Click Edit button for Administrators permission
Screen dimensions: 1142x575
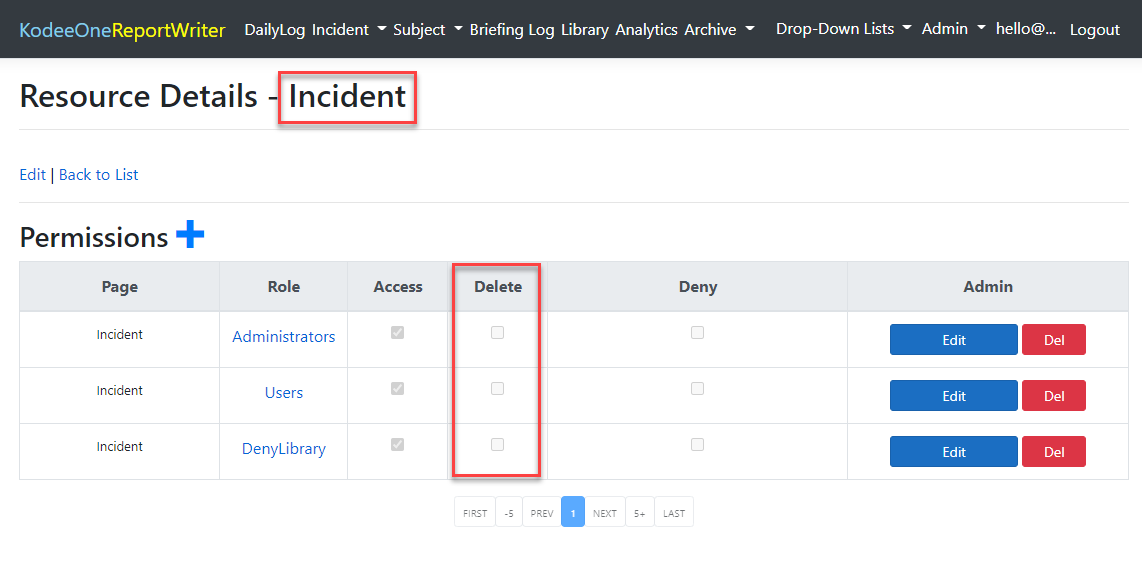(953, 340)
